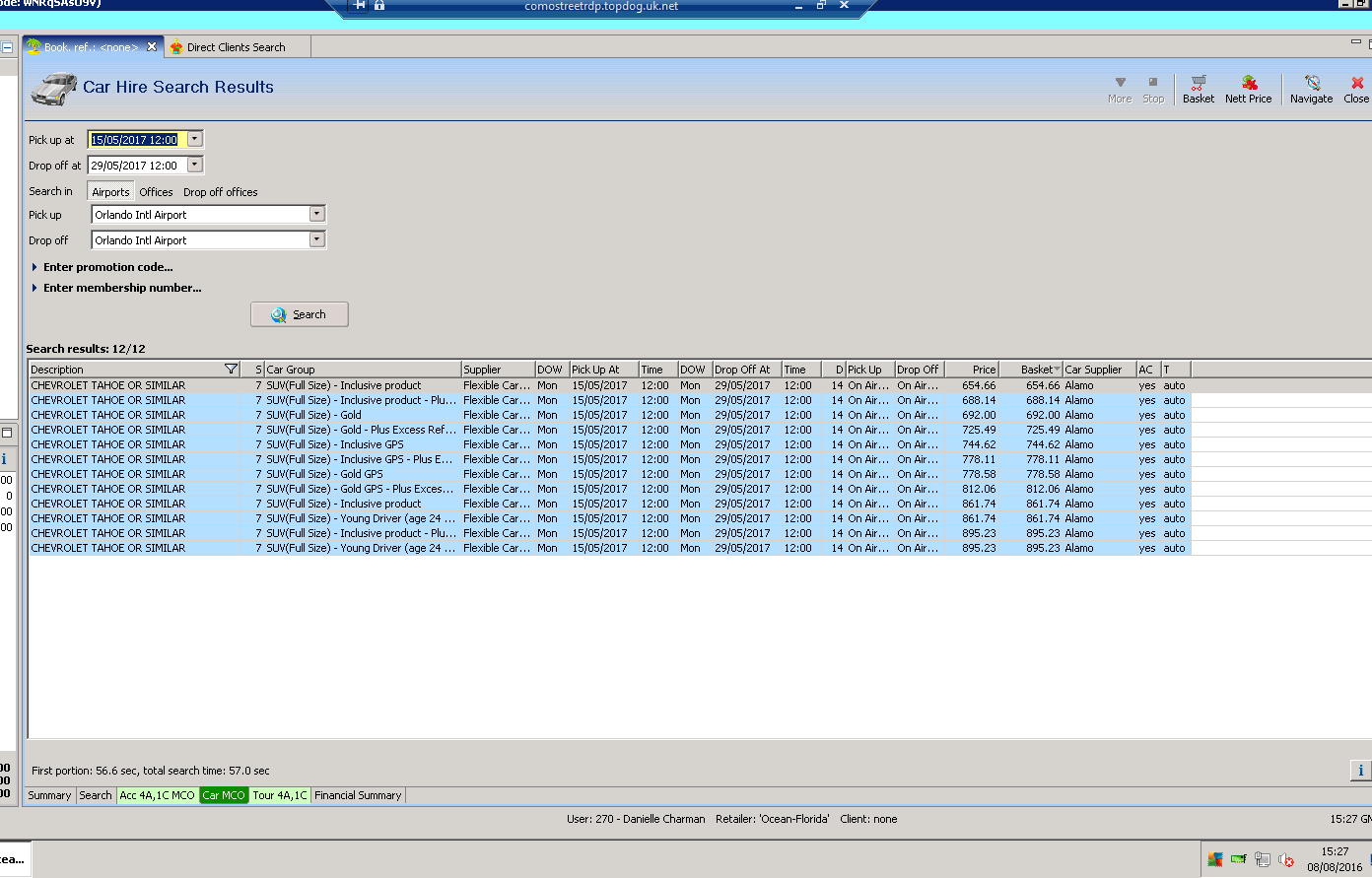Image resolution: width=1372 pixels, height=878 pixels.
Task: Sort by the Pick Up At column header
Action: click(604, 370)
